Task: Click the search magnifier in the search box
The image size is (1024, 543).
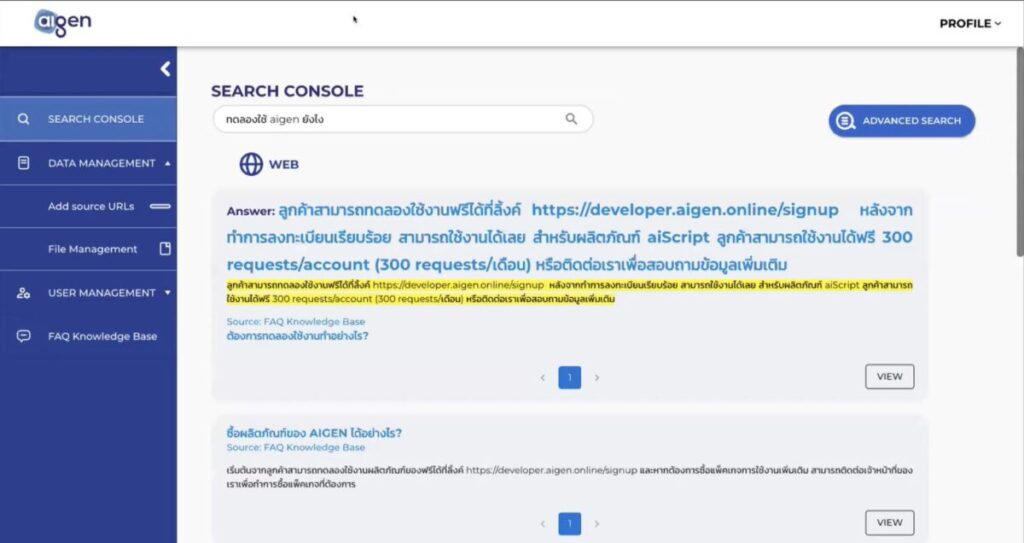Action: click(571, 119)
